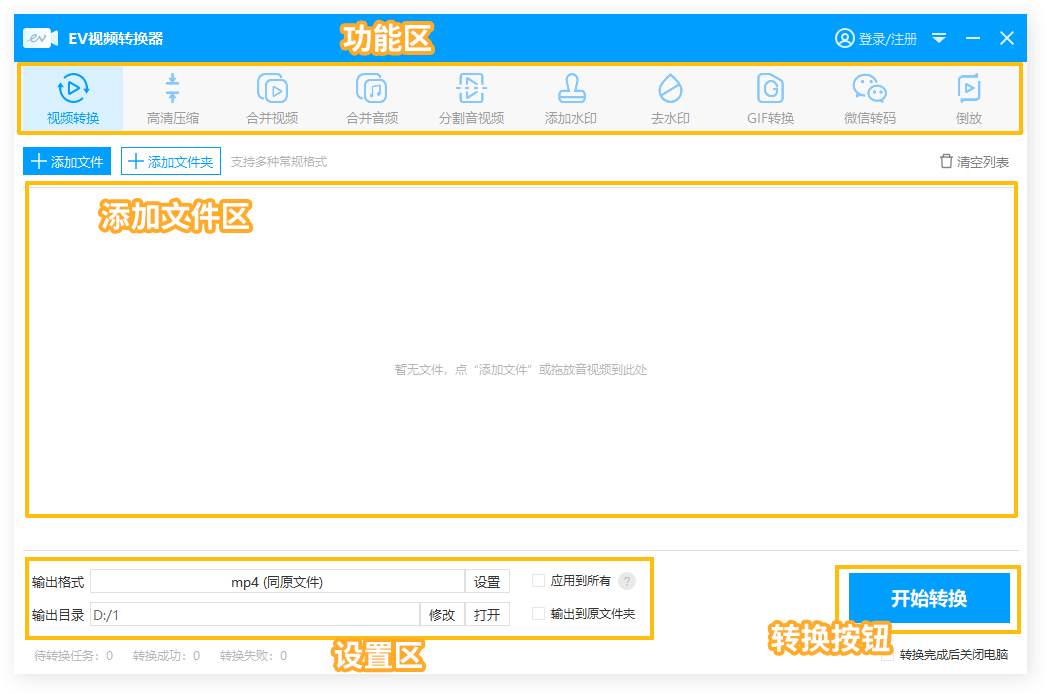Screen dimensions: 1047x694
Task: Click the 添加文件 button
Action: pos(67,162)
